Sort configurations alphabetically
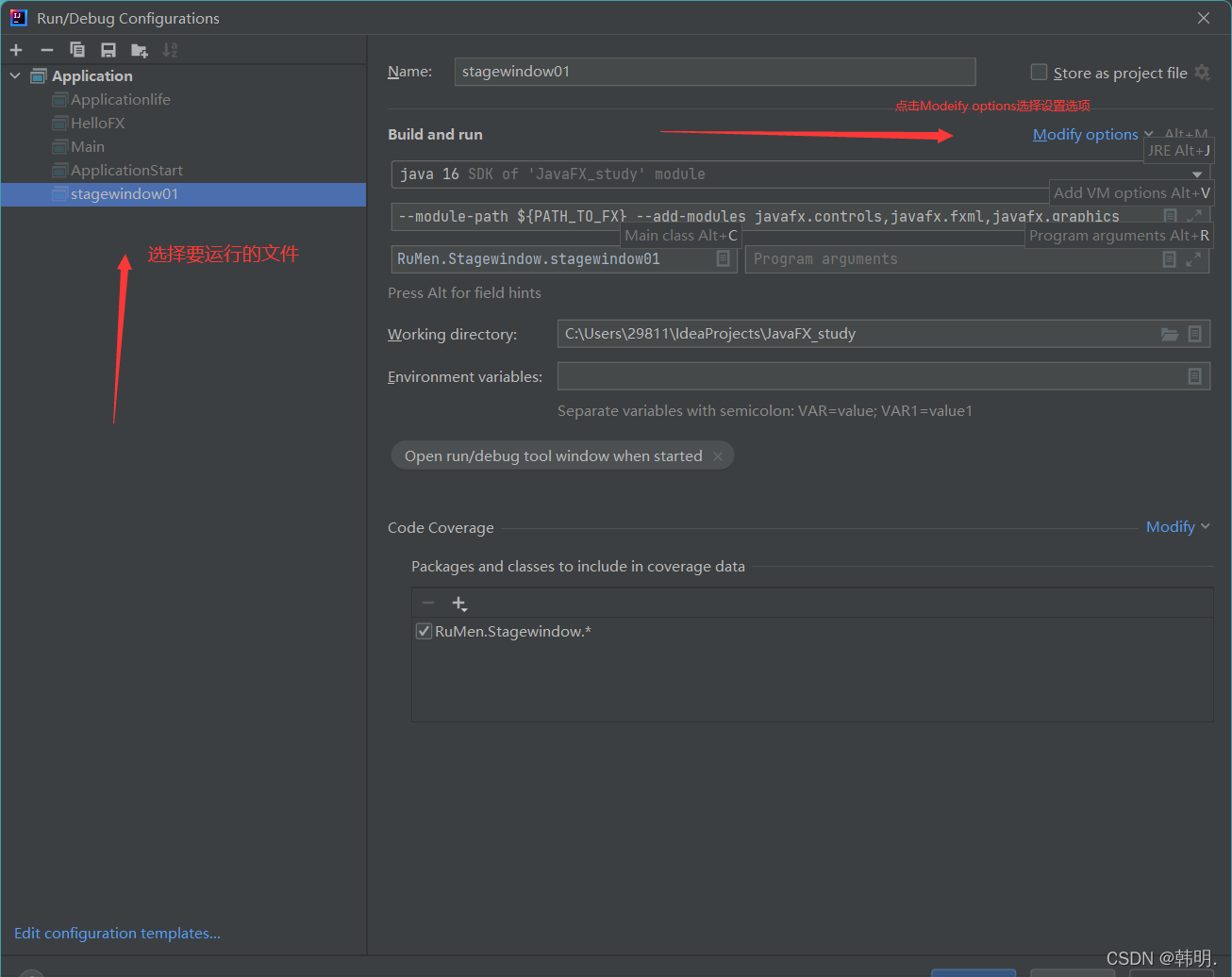The image size is (1232, 977). (x=170, y=50)
